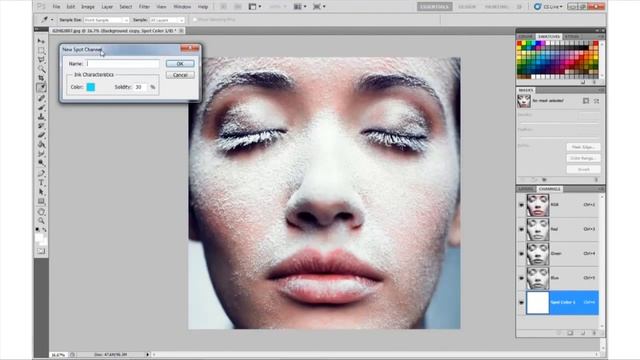Screen dimensions: 640x360
Task: Open status bar info arrow menu
Action: tap(147, 355)
